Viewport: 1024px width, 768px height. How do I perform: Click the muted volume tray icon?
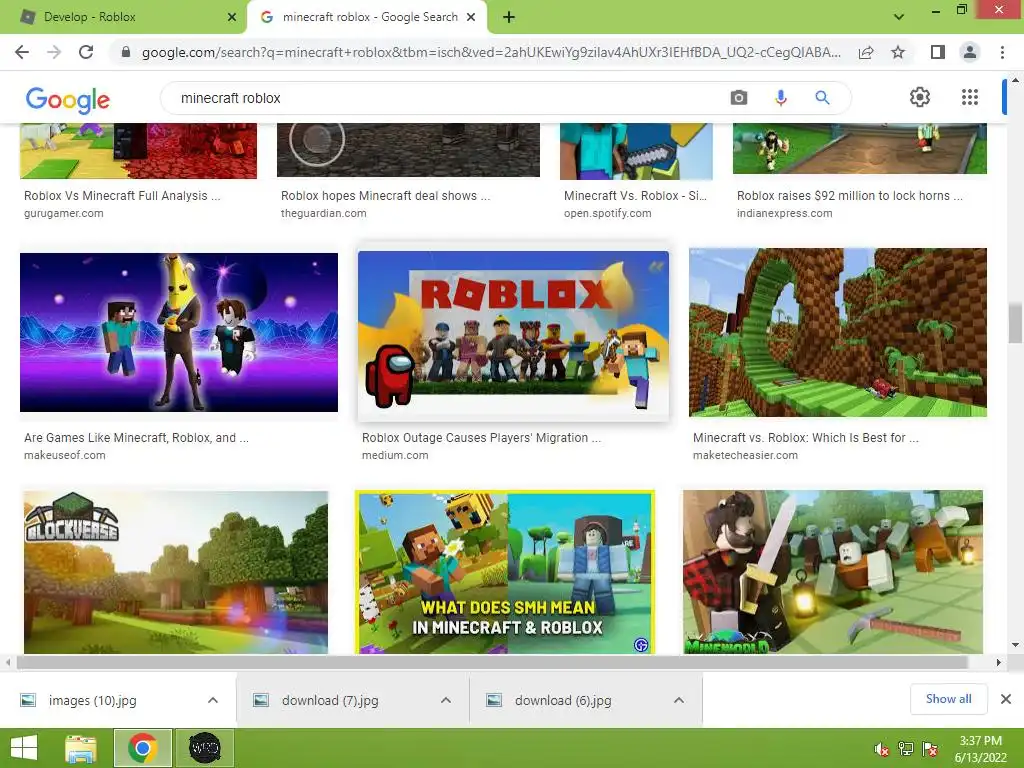coord(882,749)
